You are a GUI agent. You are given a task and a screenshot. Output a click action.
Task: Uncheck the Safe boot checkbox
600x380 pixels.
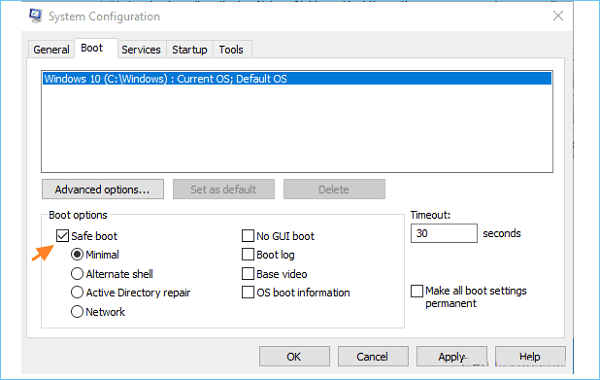click(62, 236)
